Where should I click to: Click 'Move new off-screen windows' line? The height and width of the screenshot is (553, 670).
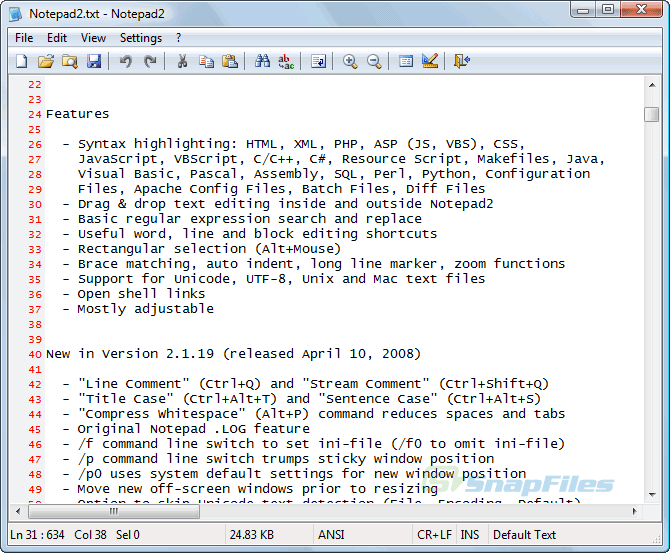257,489
